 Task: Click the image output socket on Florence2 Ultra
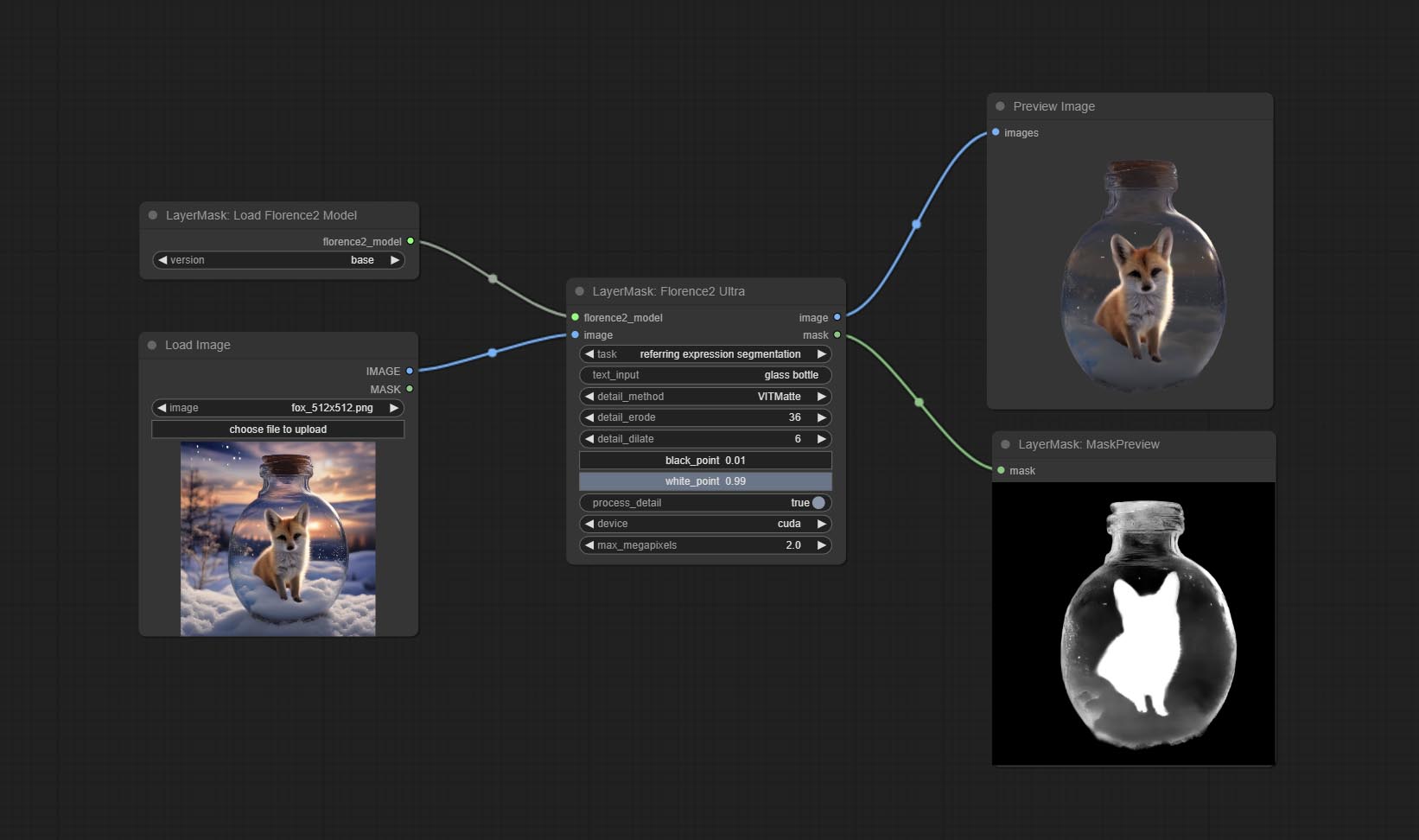(x=837, y=317)
